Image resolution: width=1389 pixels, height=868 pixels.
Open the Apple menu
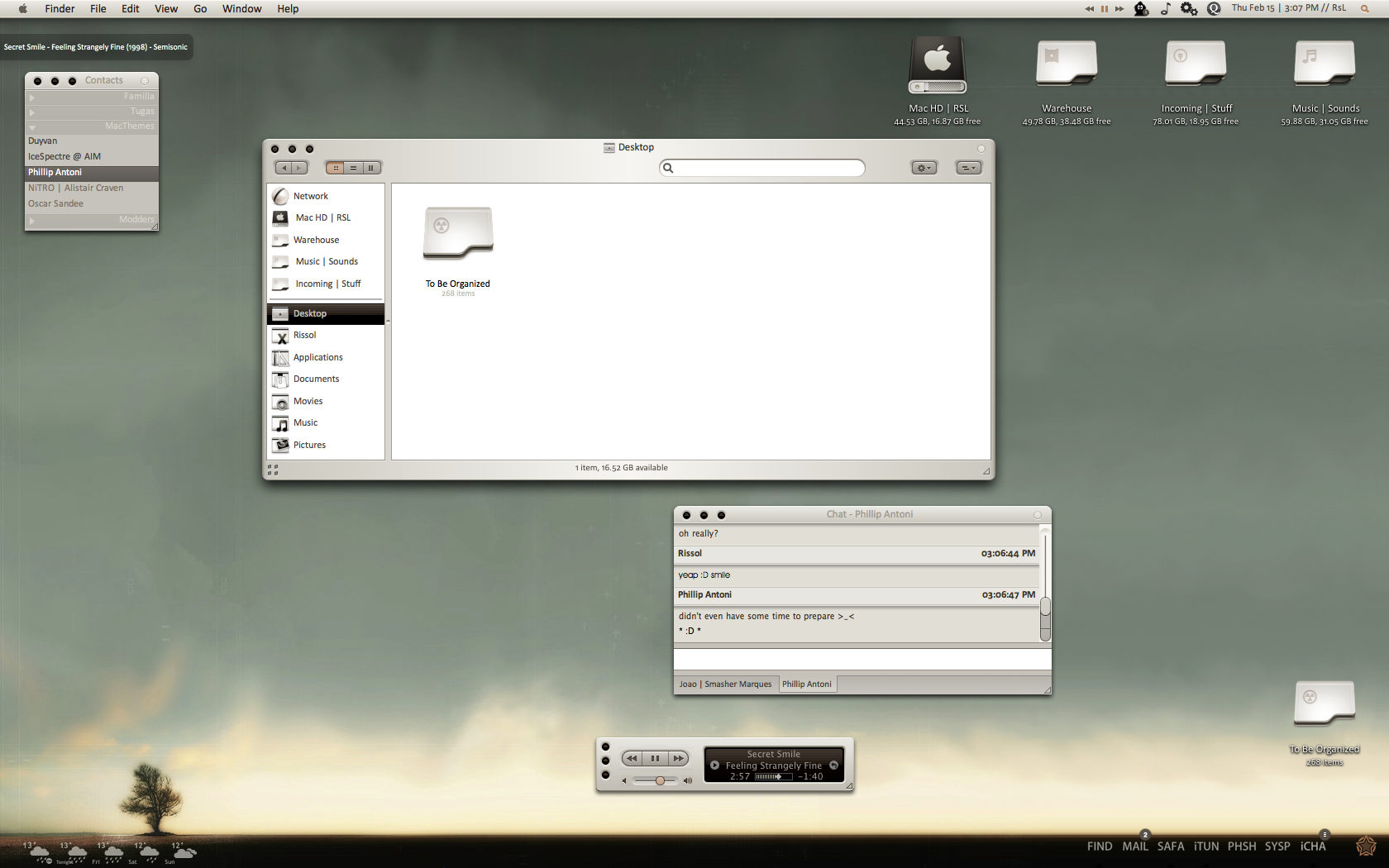pos(23,9)
